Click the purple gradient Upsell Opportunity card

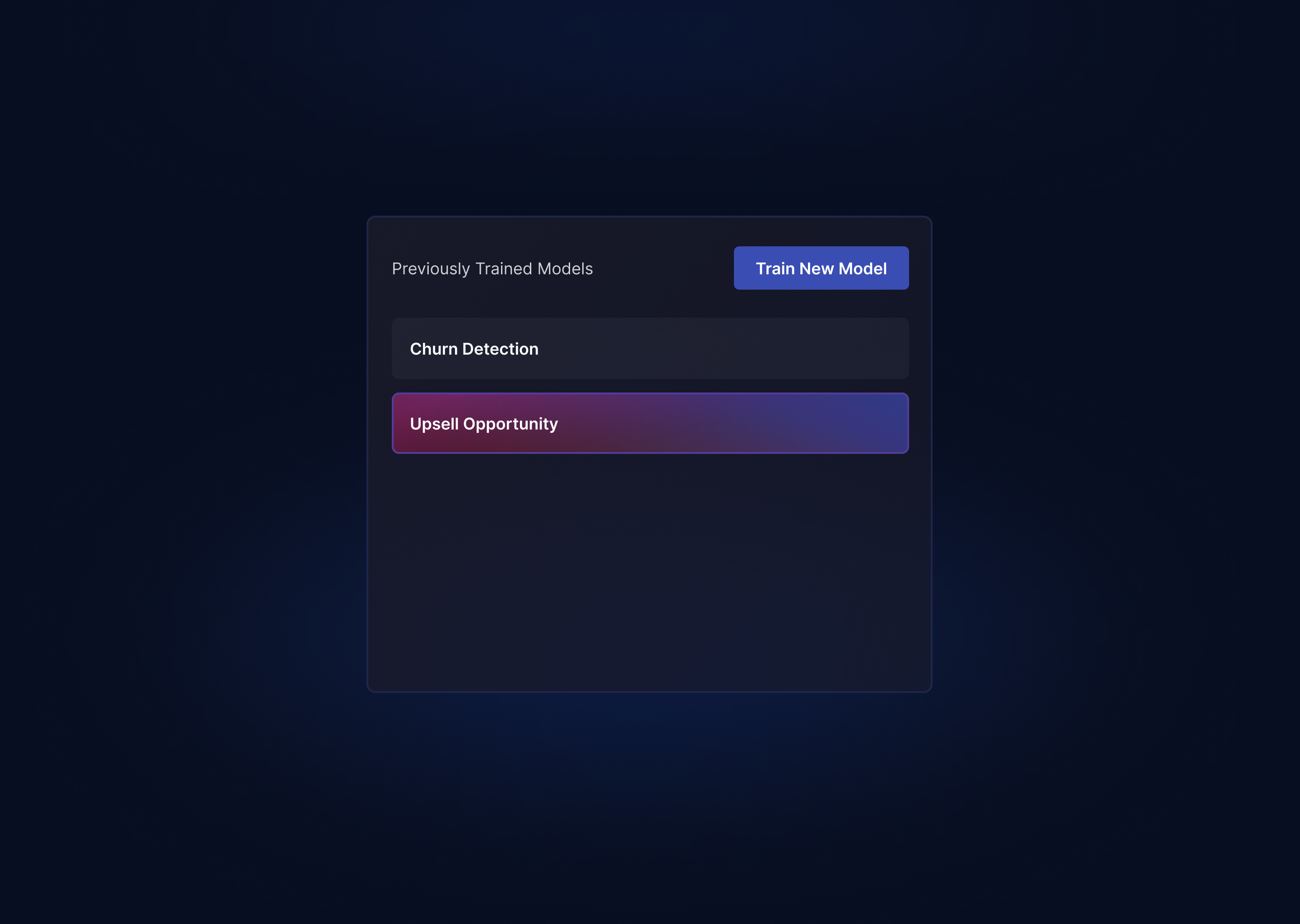[x=650, y=423]
